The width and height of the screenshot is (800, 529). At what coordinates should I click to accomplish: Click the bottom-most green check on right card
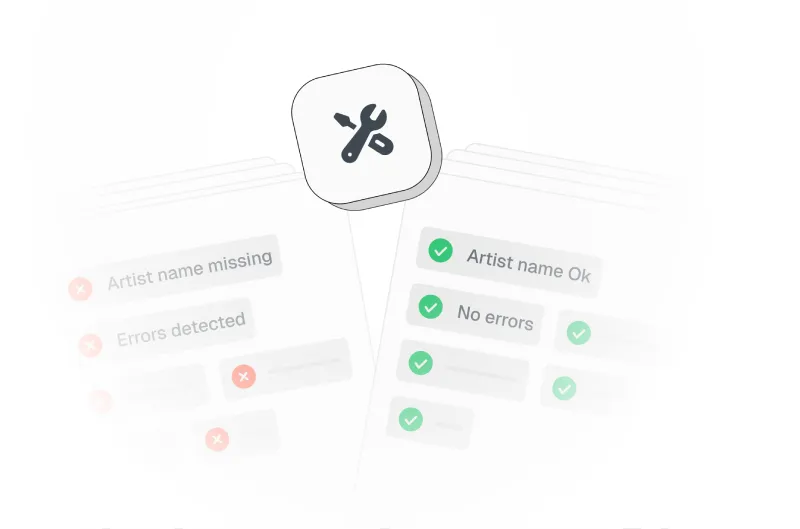(411, 419)
